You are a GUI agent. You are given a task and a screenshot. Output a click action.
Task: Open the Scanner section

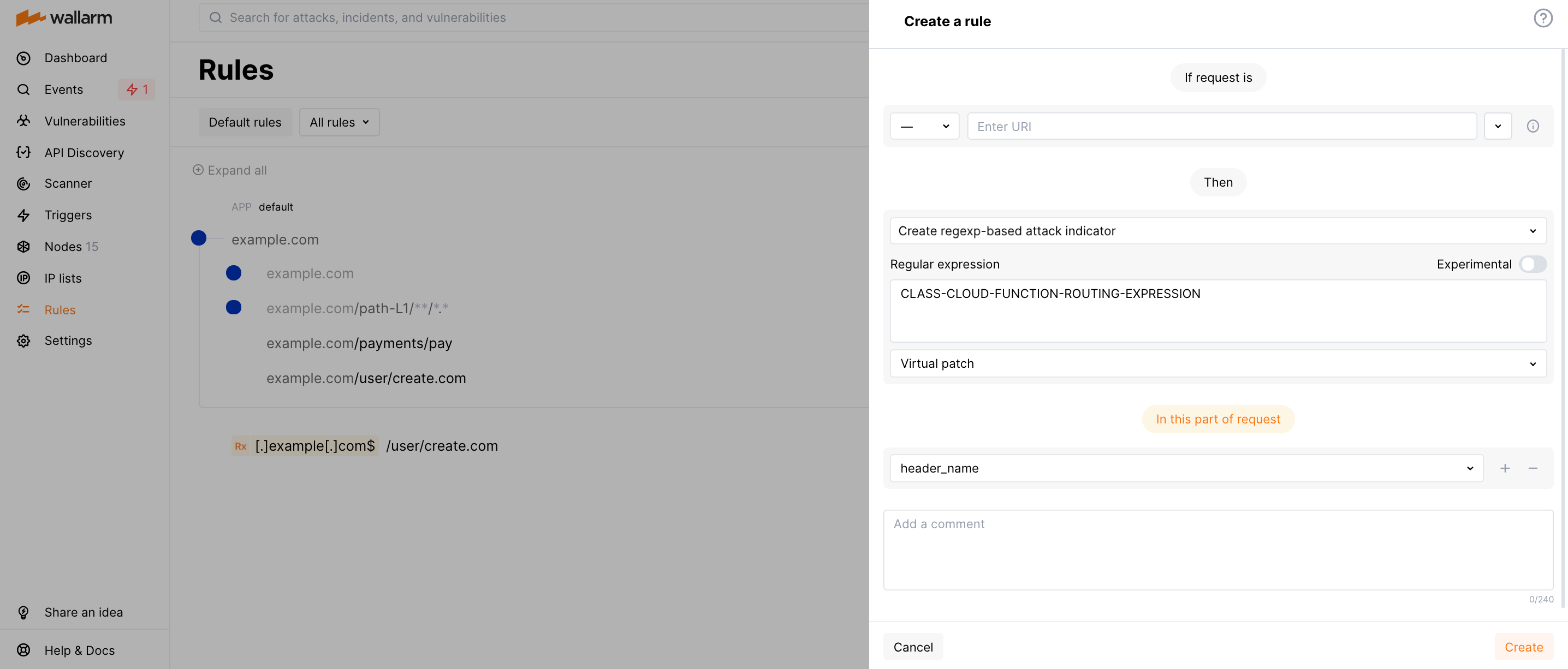click(x=68, y=184)
